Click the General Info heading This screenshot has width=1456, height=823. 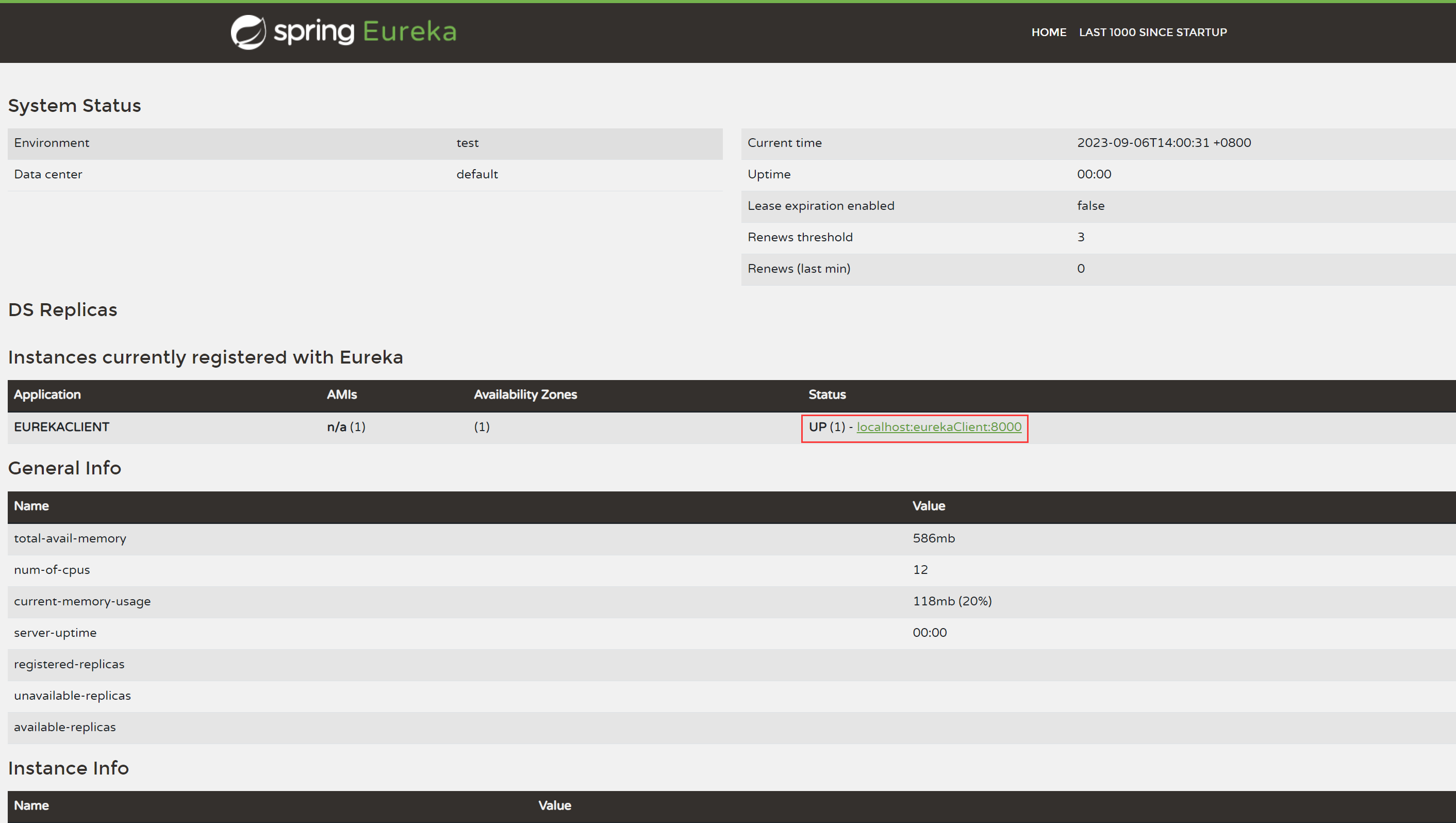(64, 468)
